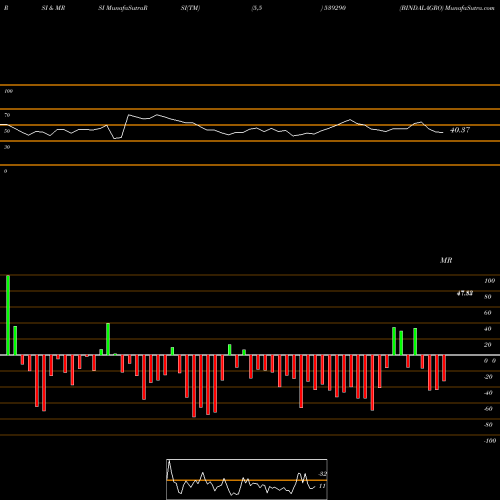The height and width of the screenshot is (500, 500).
Task: Select the SI MunafaSutraR header text
Action: [123, 8]
